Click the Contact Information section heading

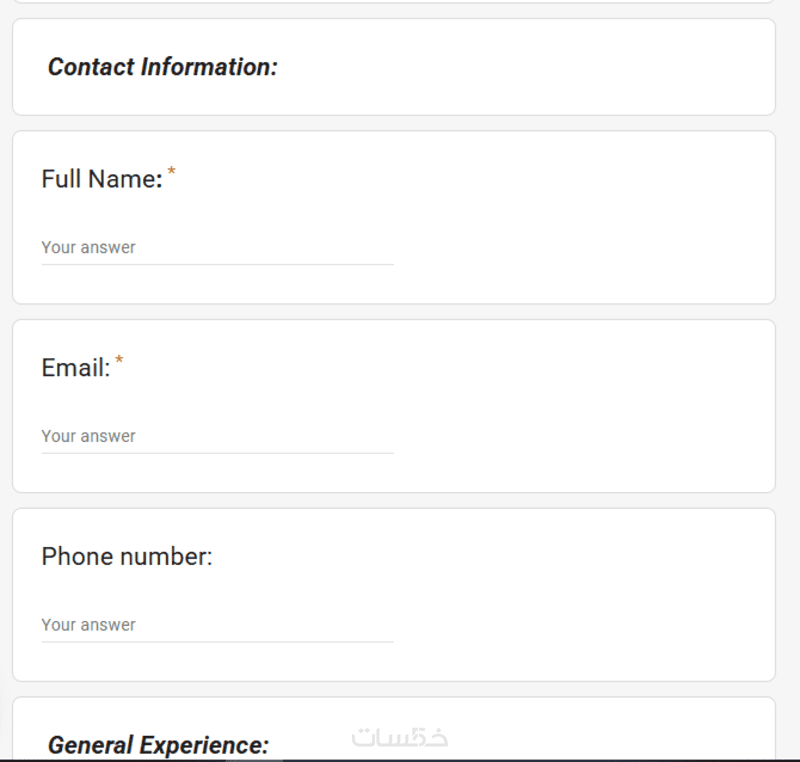[x=162, y=67]
